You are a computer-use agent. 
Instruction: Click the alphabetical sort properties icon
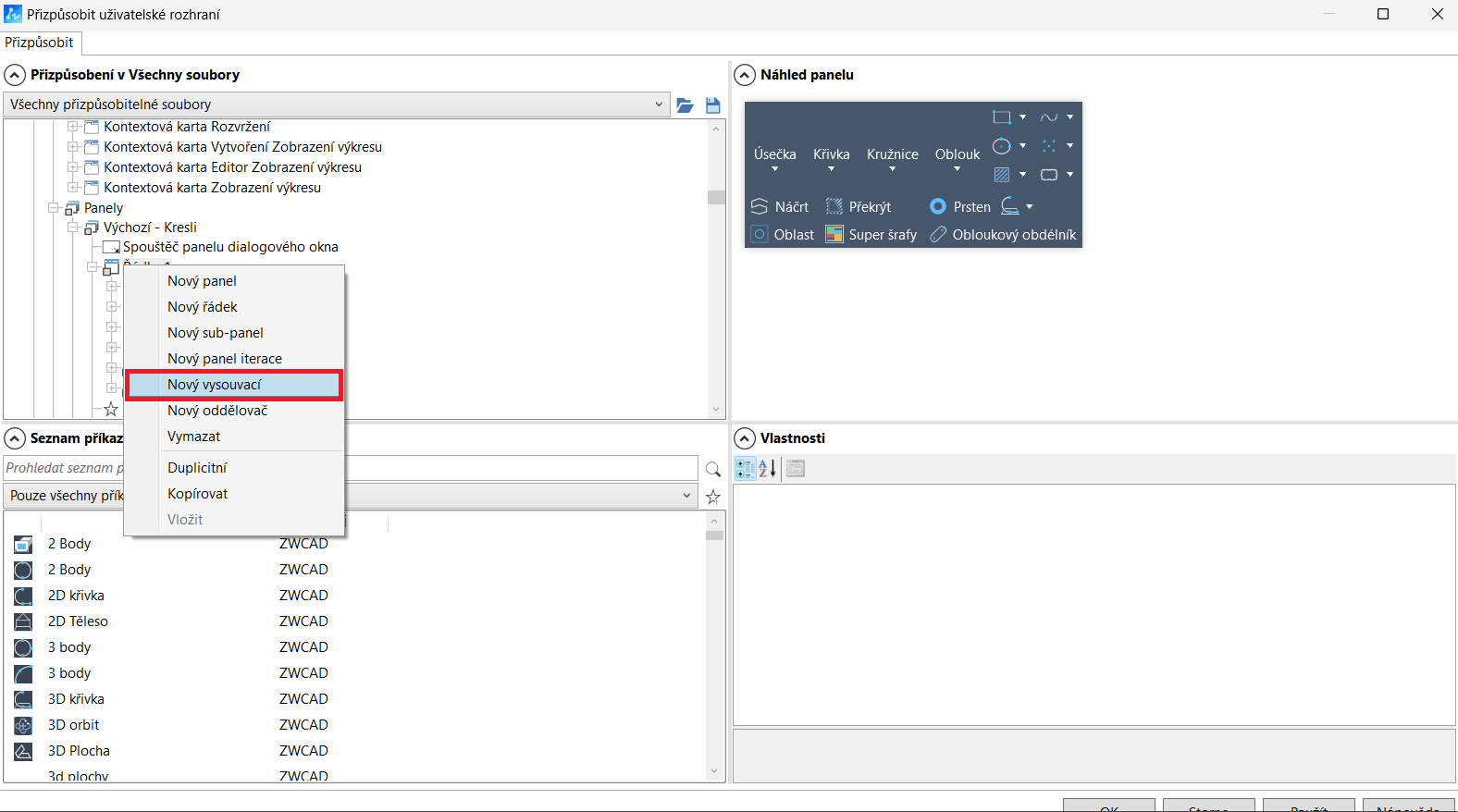[x=768, y=469]
